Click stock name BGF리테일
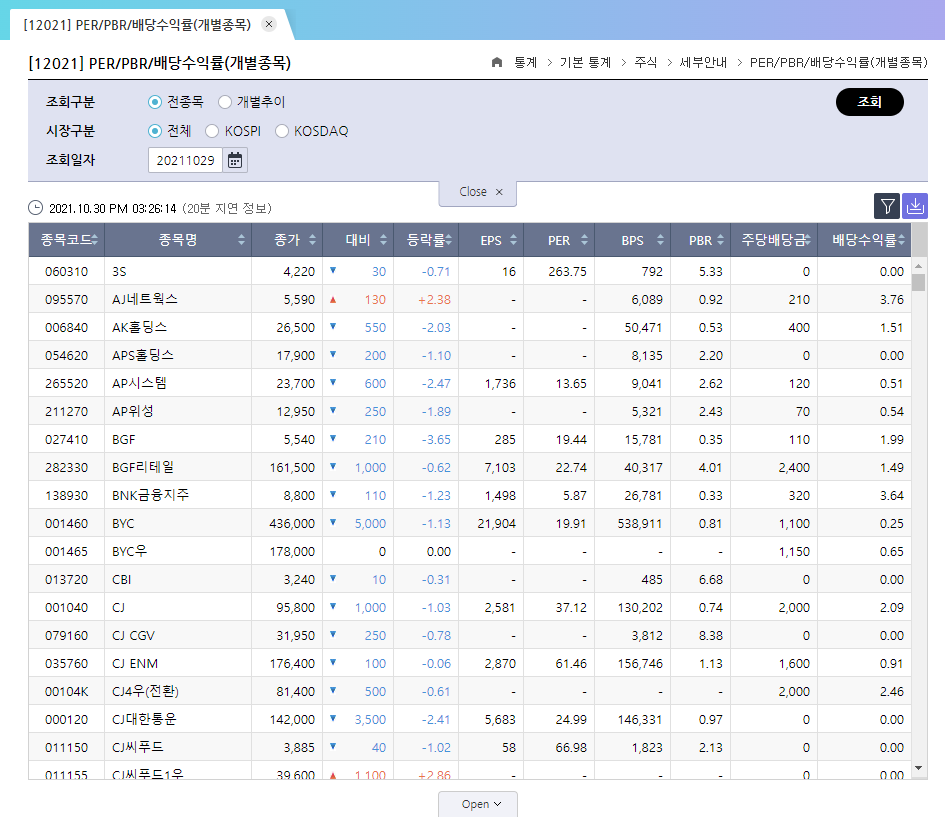 [143, 468]
